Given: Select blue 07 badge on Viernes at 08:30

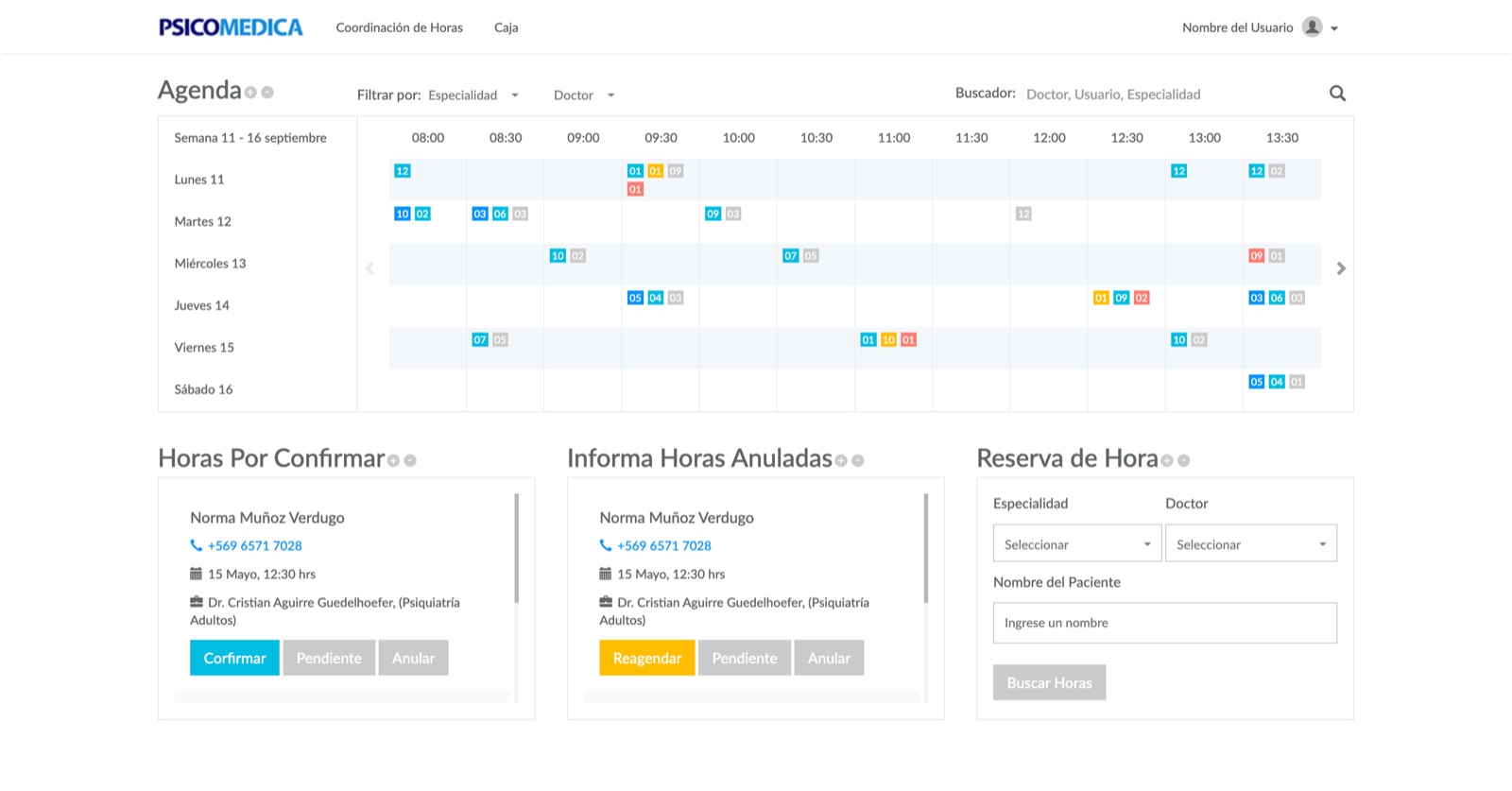Looking at the screenshot, I should pyautogui.click(x=480, y=340).
